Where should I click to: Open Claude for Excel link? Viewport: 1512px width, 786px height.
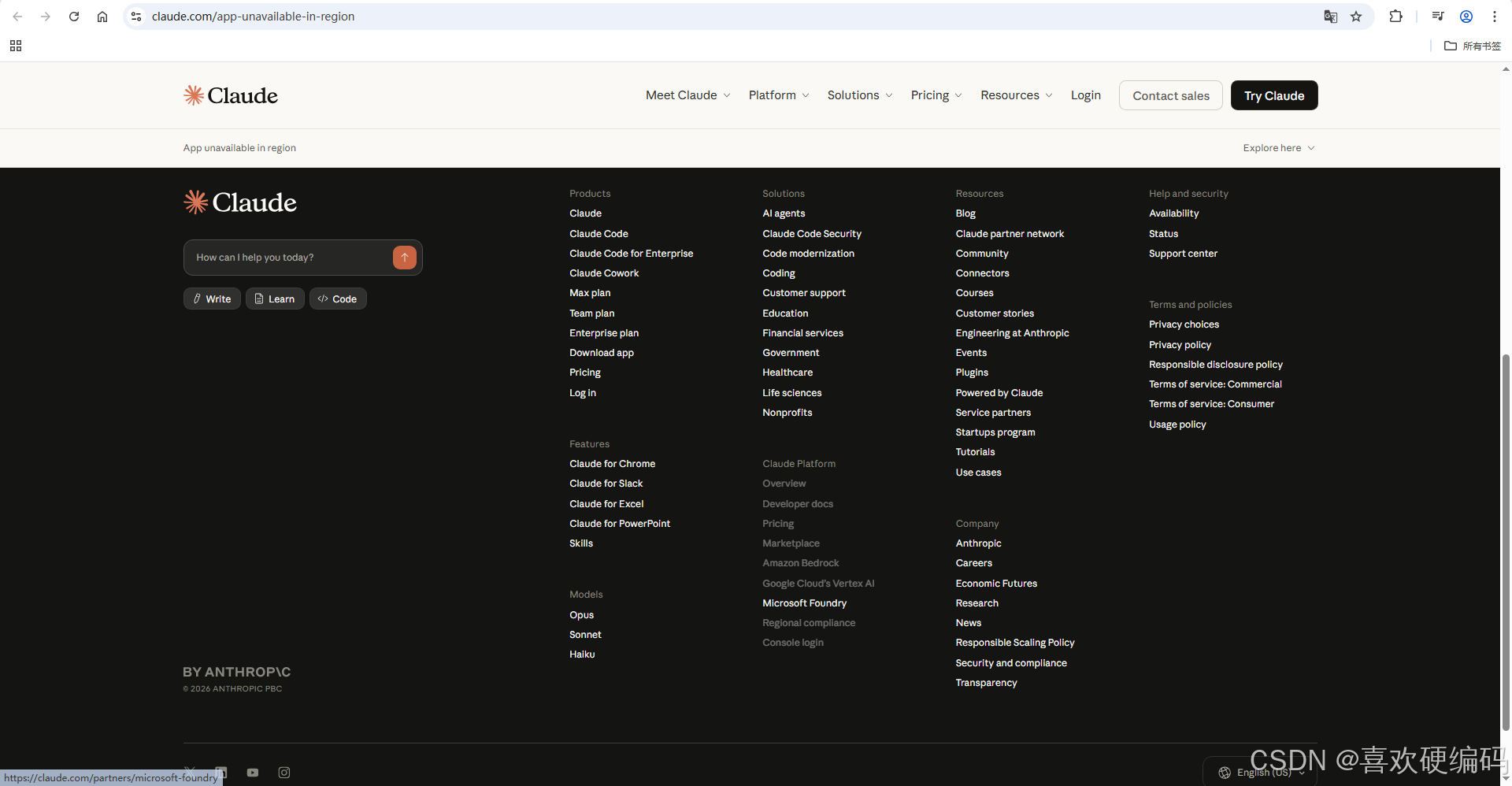point(606,504)
